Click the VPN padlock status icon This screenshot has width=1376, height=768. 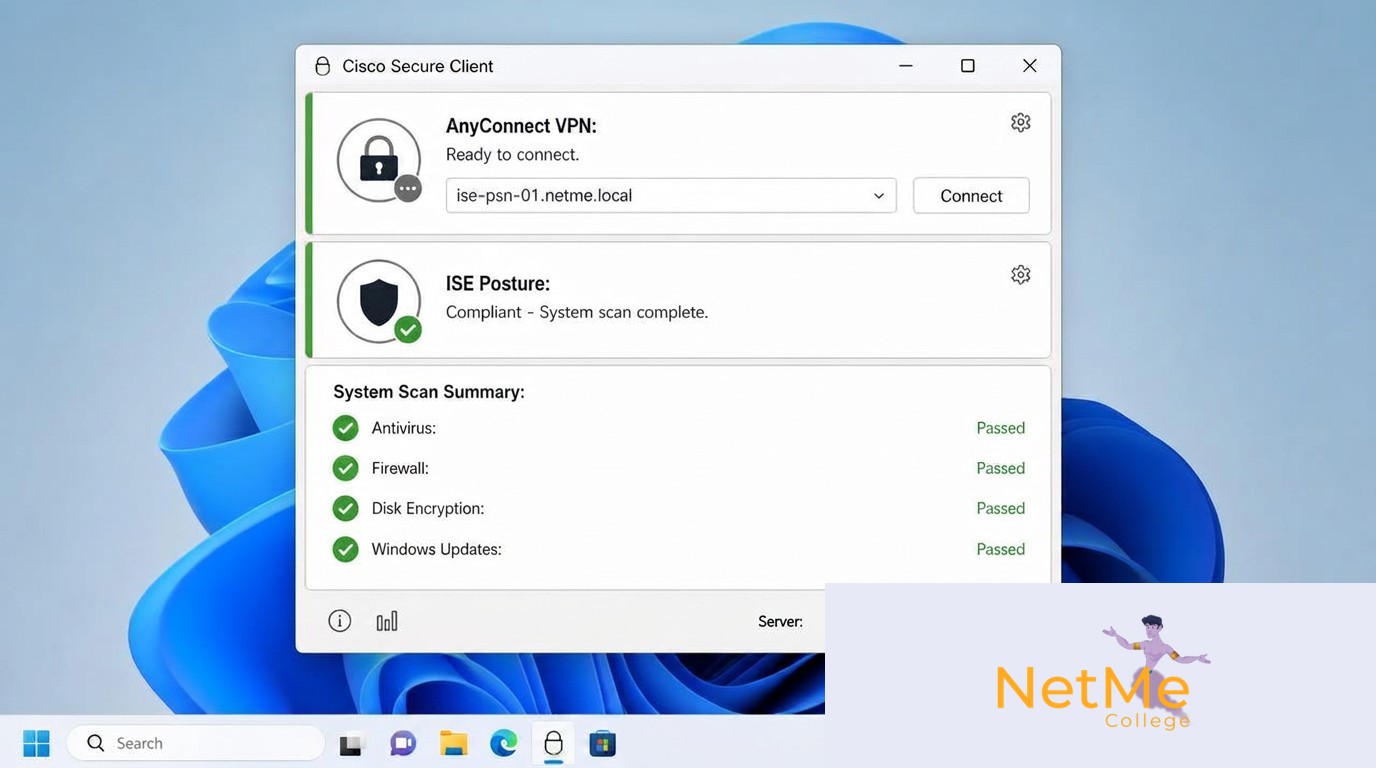coord(379,160)
